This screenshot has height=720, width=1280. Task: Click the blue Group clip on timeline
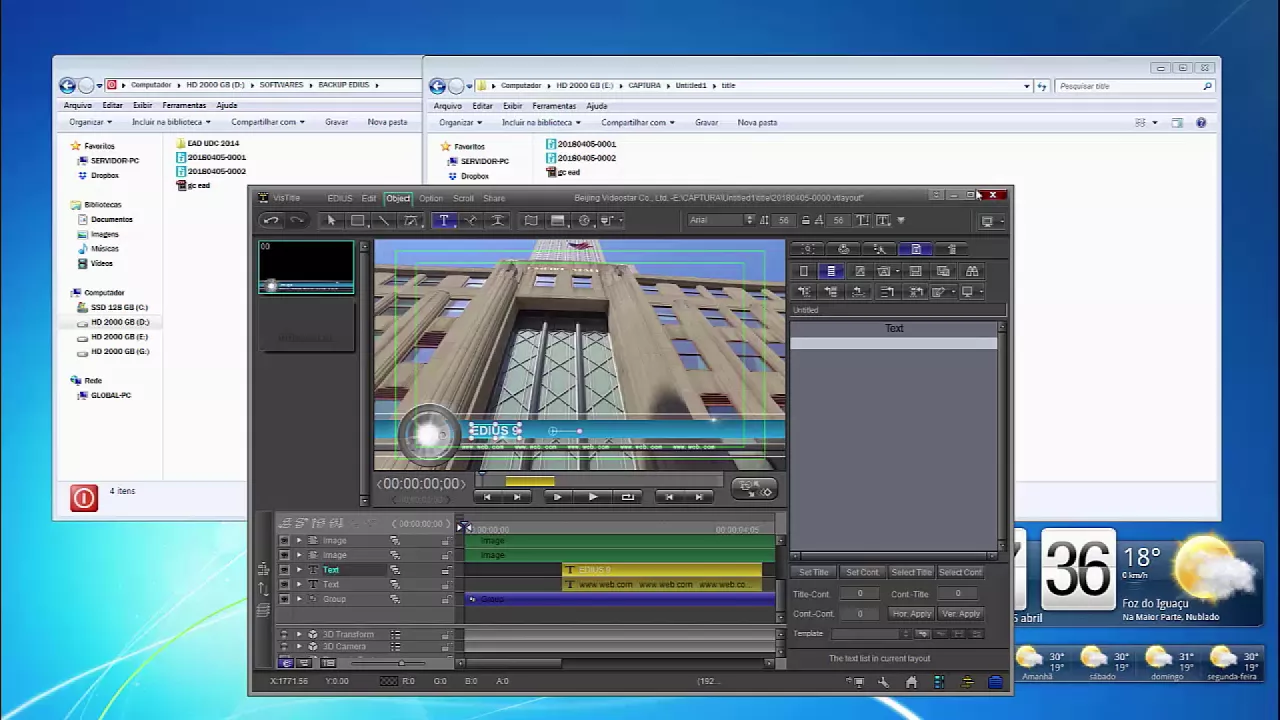(619, 599)
